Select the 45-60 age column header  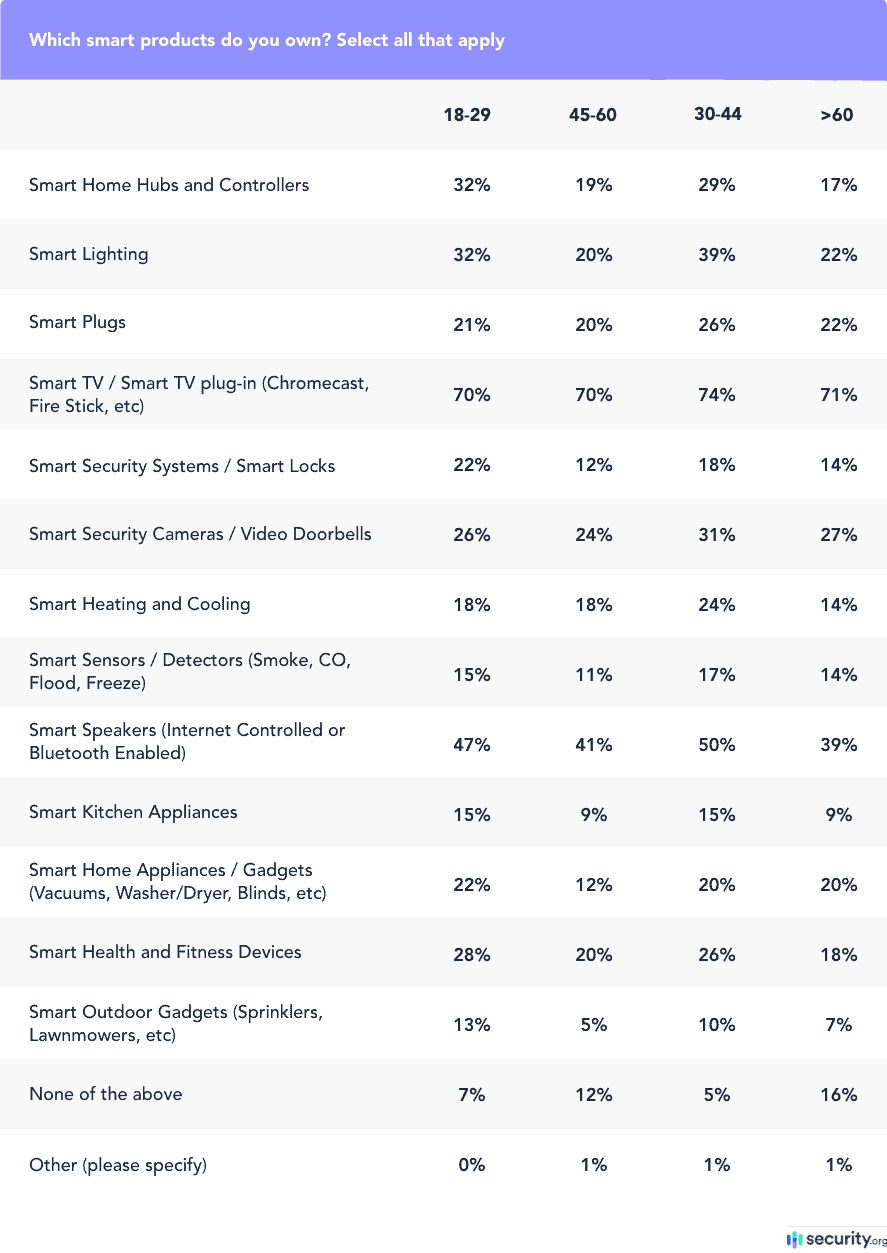[x=593, y=115]
